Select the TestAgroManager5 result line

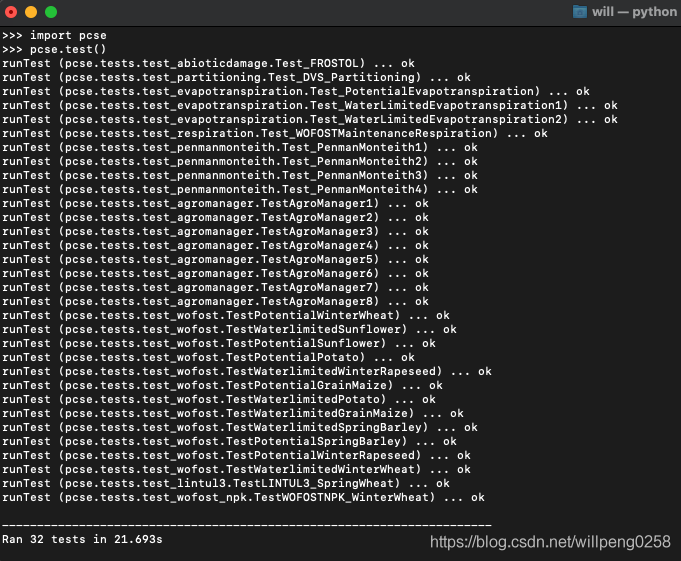(215, 259)
